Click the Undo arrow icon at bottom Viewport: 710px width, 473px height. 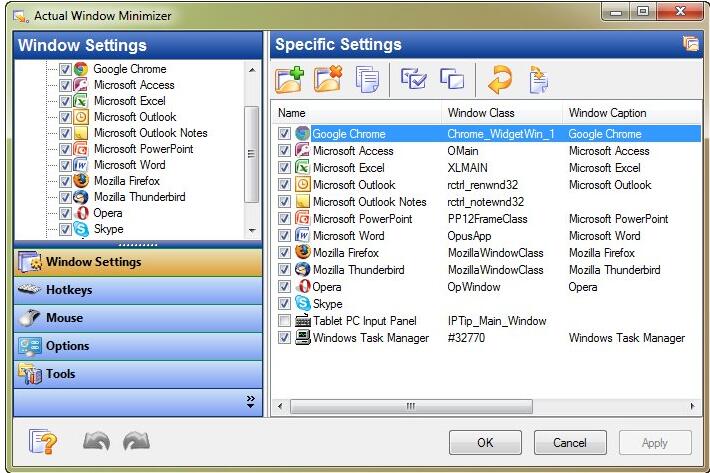tap(96, 441)
